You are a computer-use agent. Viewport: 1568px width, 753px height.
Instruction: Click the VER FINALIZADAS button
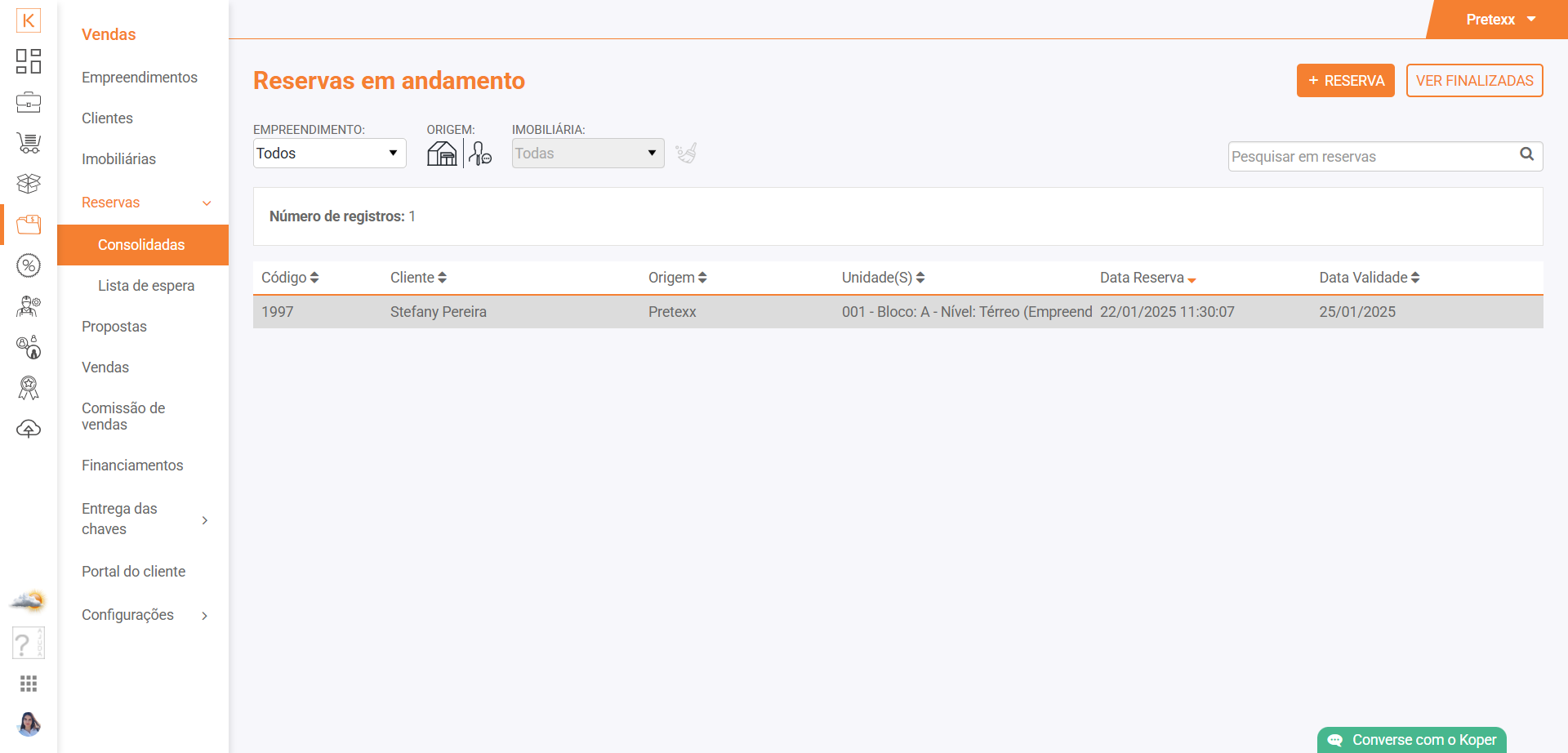[1474, 81]
